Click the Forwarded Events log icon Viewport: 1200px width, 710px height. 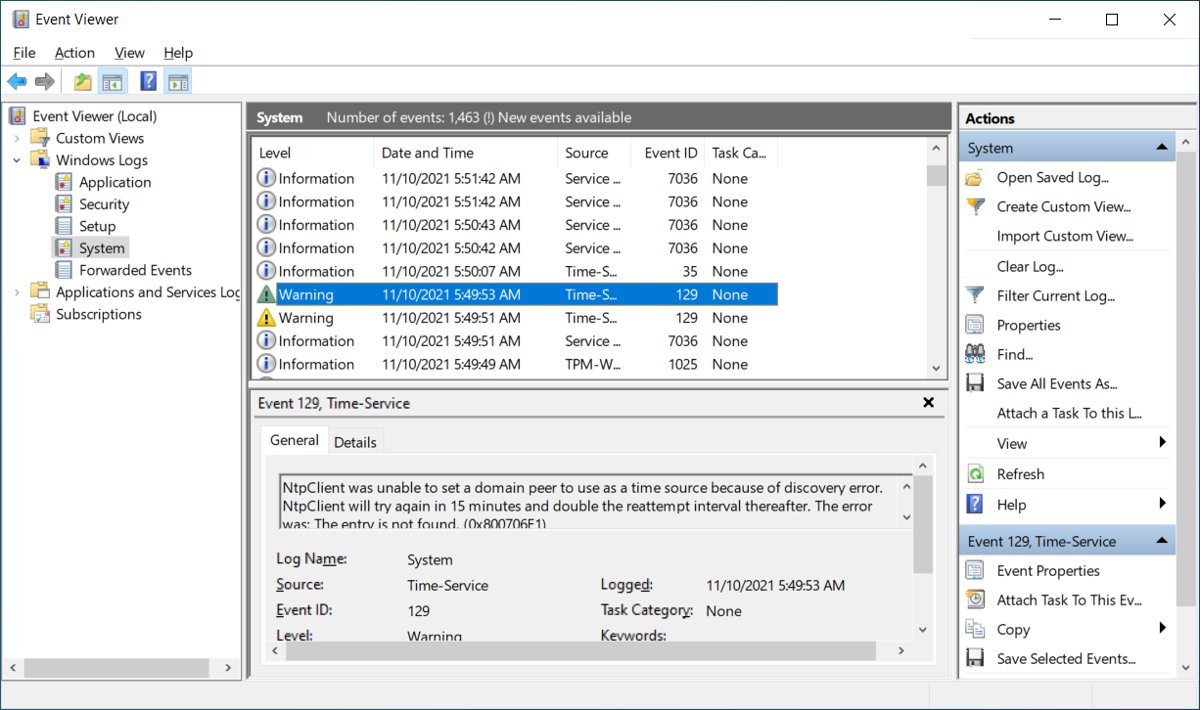pyautogui.click(x=64, y=270)
